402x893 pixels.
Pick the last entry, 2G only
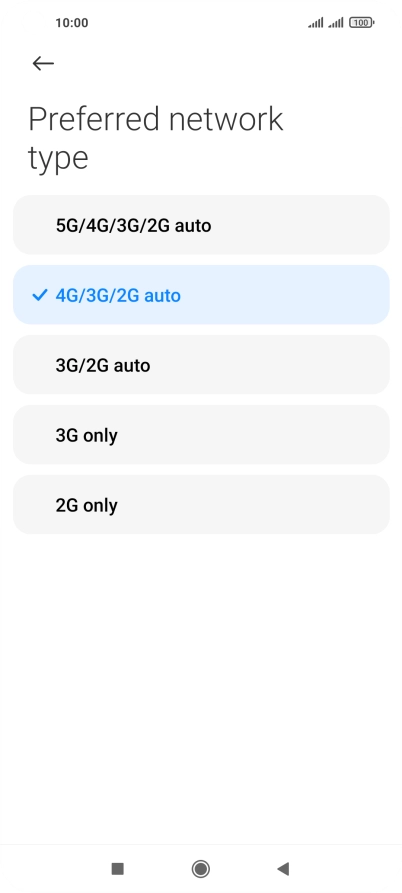pyautogui.click(x=201, y=505)
